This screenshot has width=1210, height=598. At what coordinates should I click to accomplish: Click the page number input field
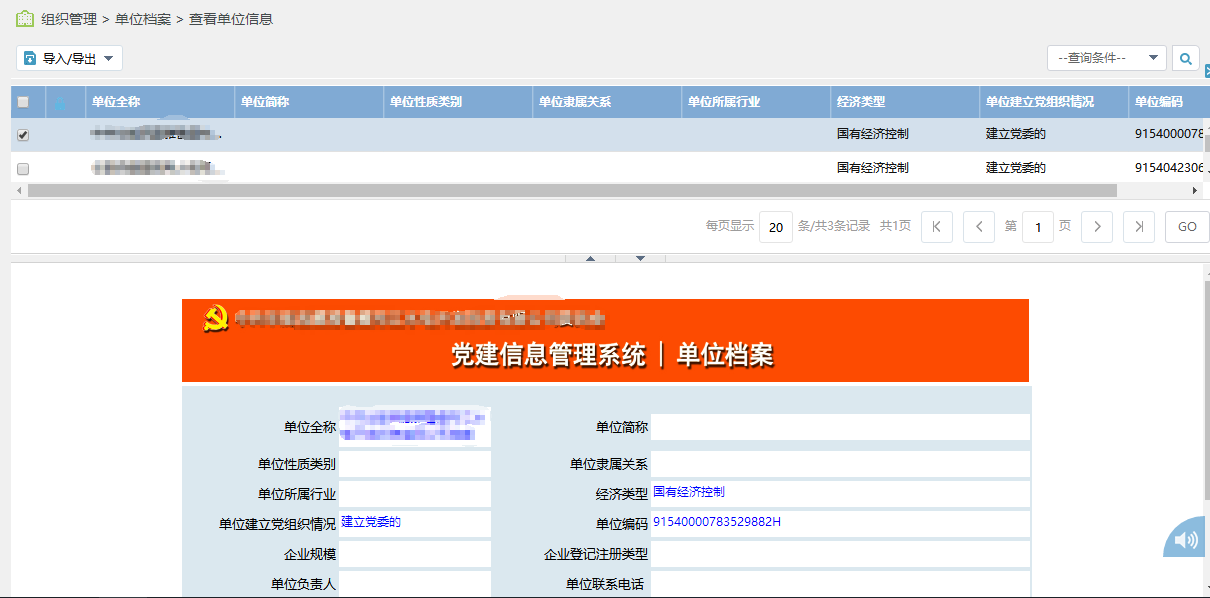(x=1038, y=228)
